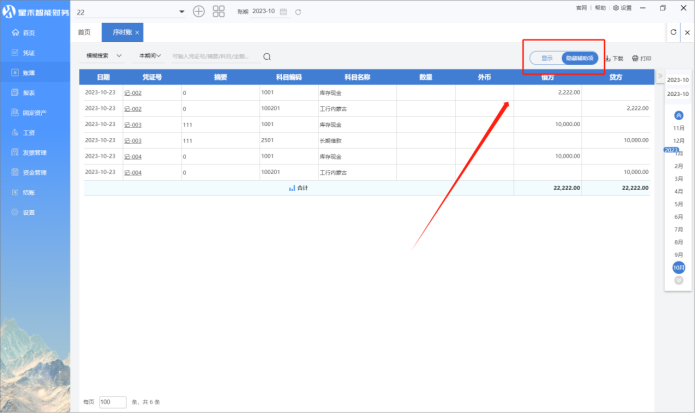This screenshot has width=695, height=413.
Task: Expand the account set dropdown showing 22
Action: [181, 11]
